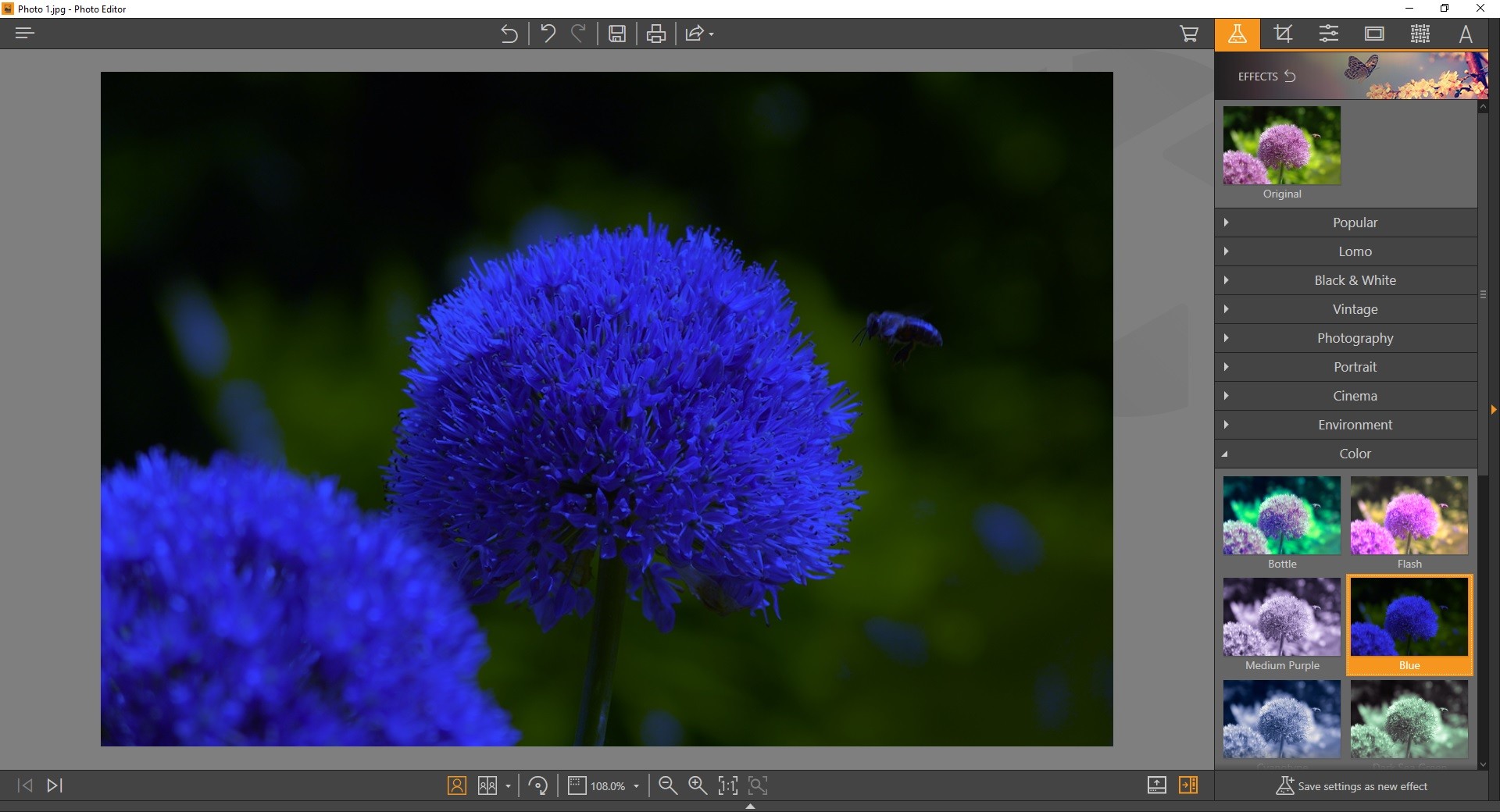This screenshot has width=1500, height=812.
Task: Expand the Vintage effects category
Action: [x=1346, y=309]
